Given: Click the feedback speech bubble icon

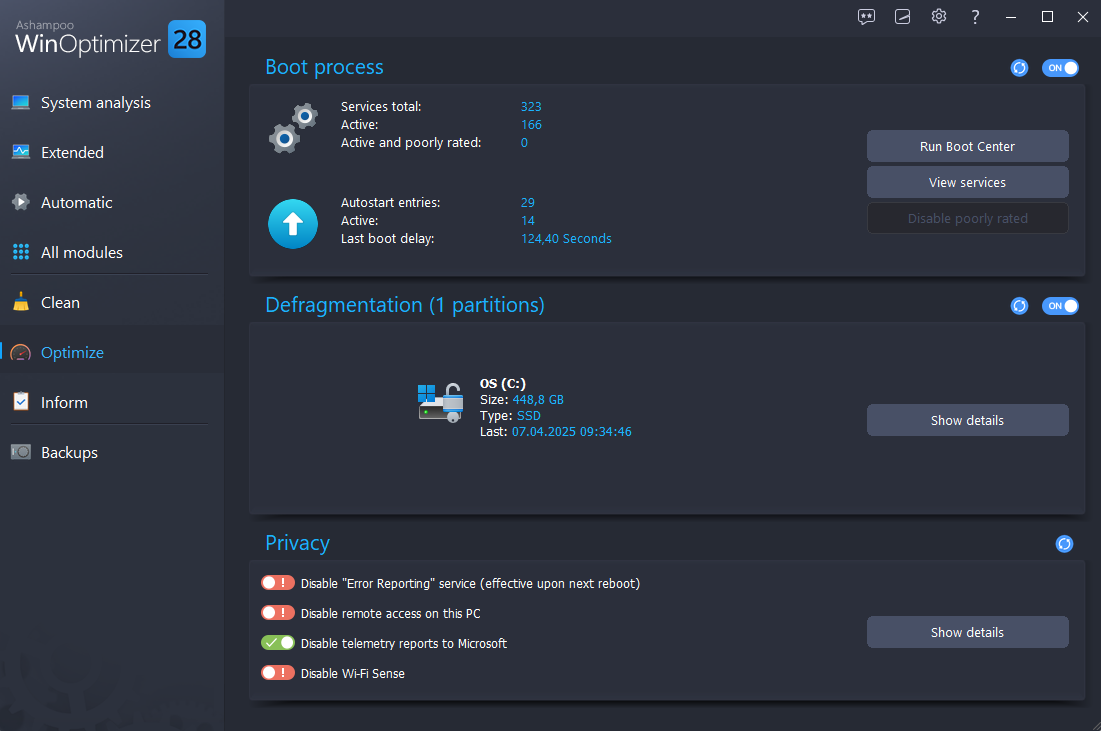Looking at the screenshot, I should click(866, 17).
